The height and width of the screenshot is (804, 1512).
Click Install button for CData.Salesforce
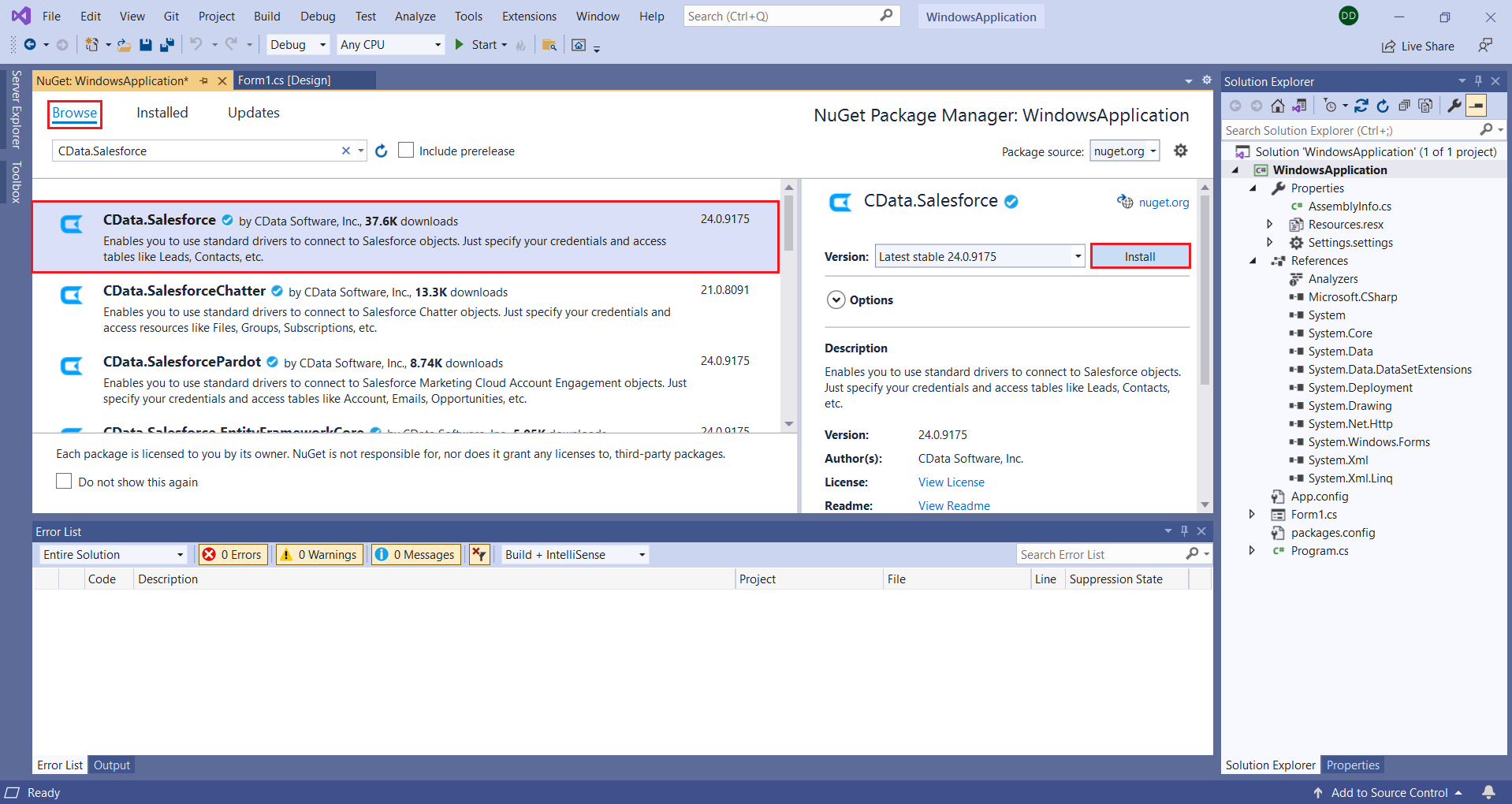[x=1140, y=256]
